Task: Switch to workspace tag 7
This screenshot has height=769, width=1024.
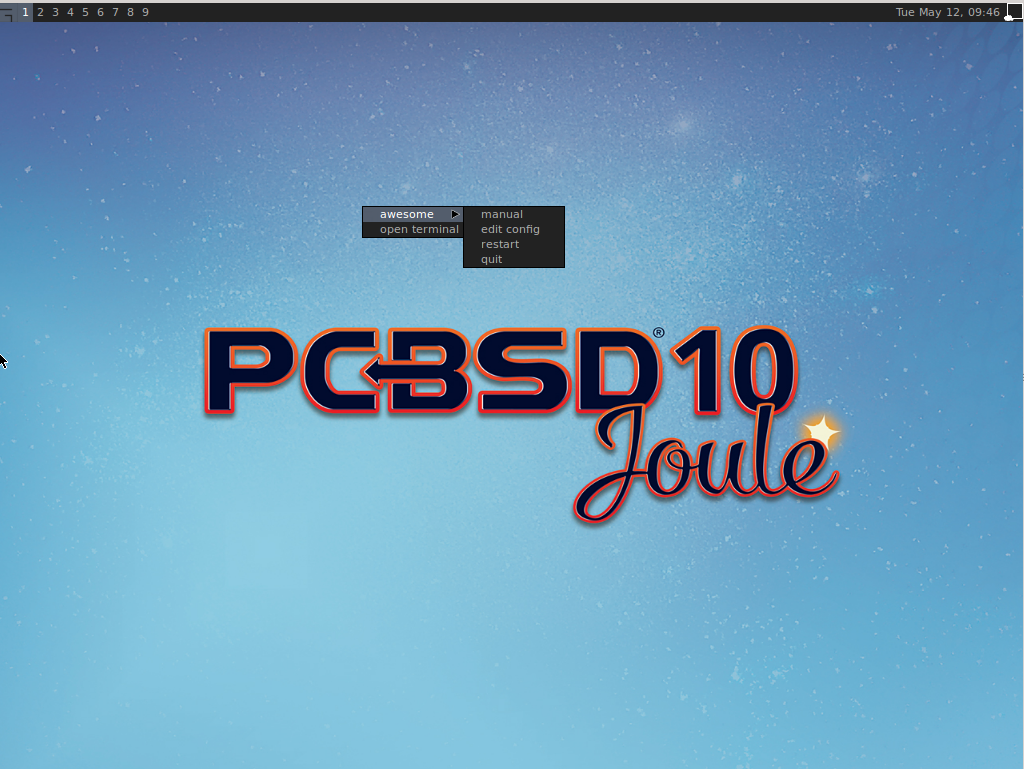Action: pos(116,12)
